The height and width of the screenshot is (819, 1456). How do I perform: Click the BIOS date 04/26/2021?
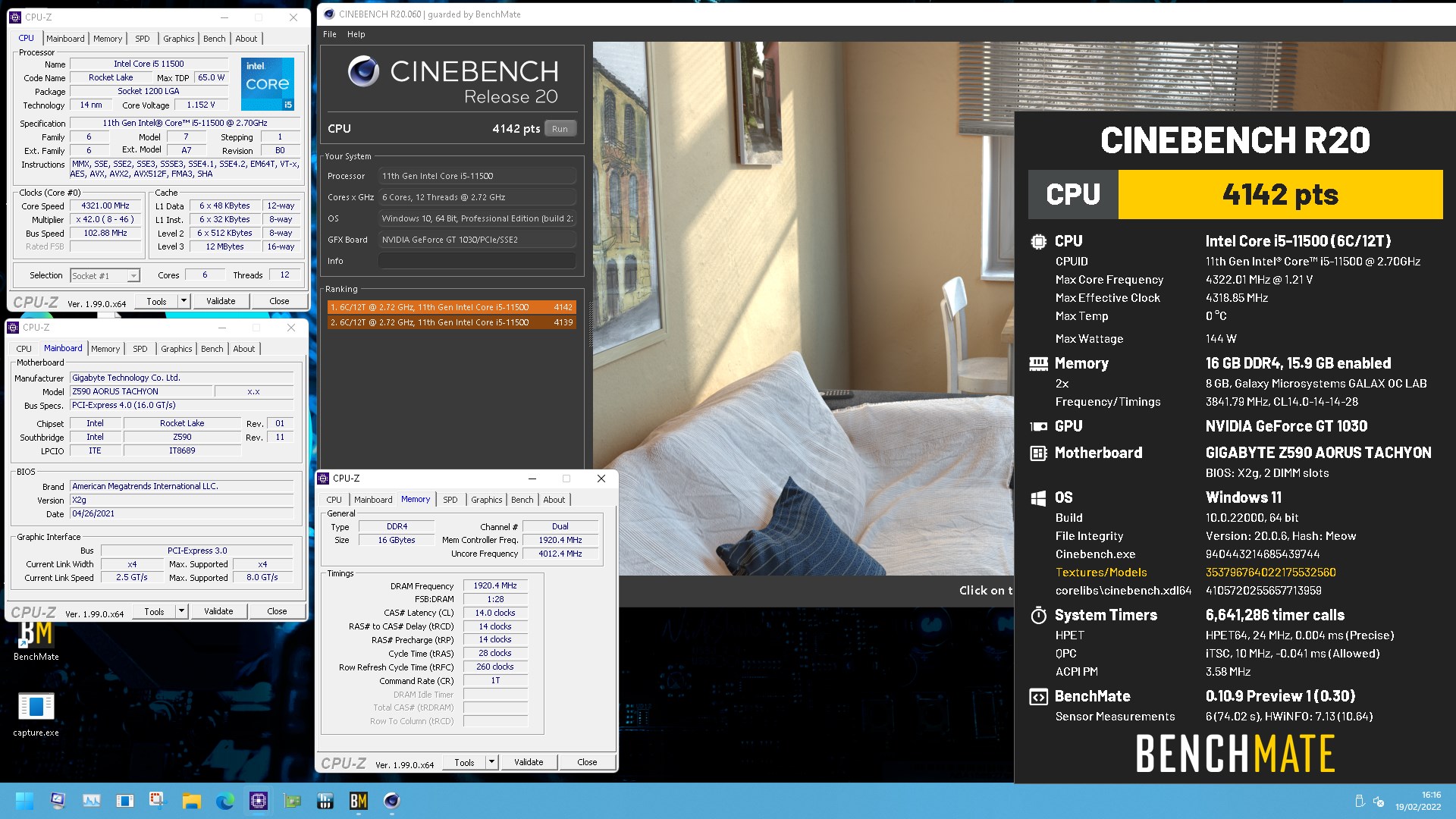(x=182, y=513)
